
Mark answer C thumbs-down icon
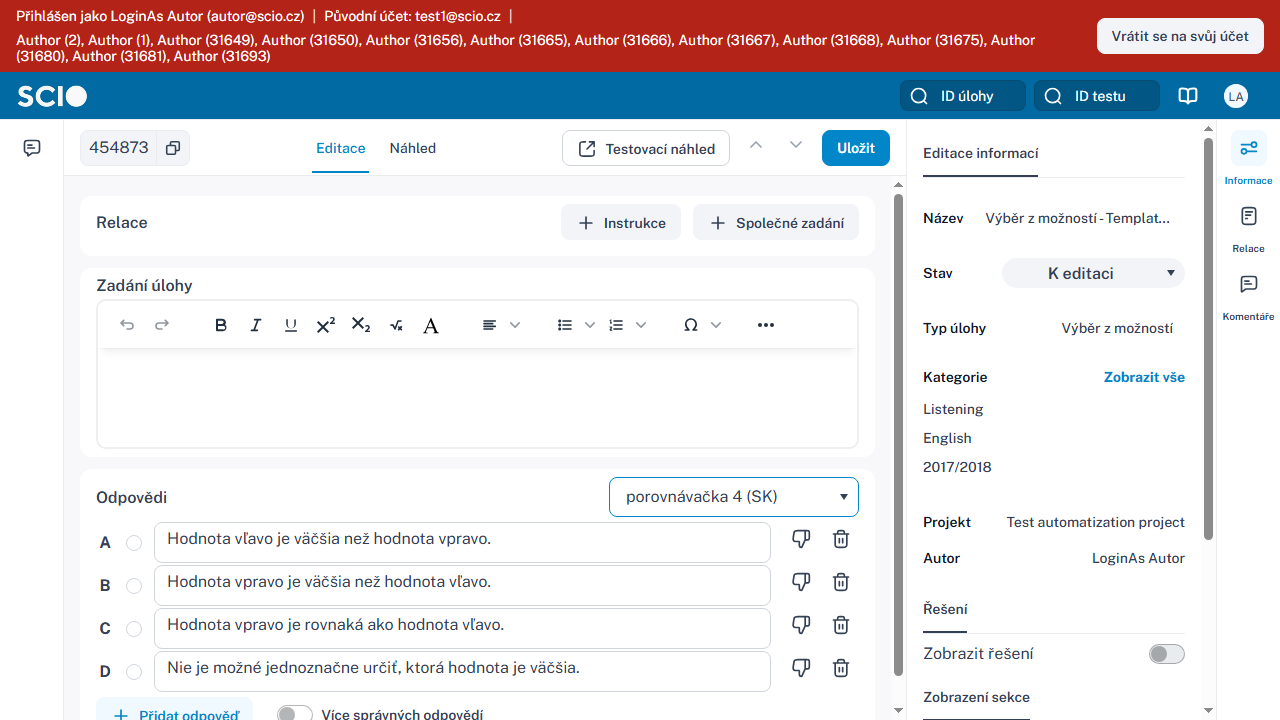point(801,625)
